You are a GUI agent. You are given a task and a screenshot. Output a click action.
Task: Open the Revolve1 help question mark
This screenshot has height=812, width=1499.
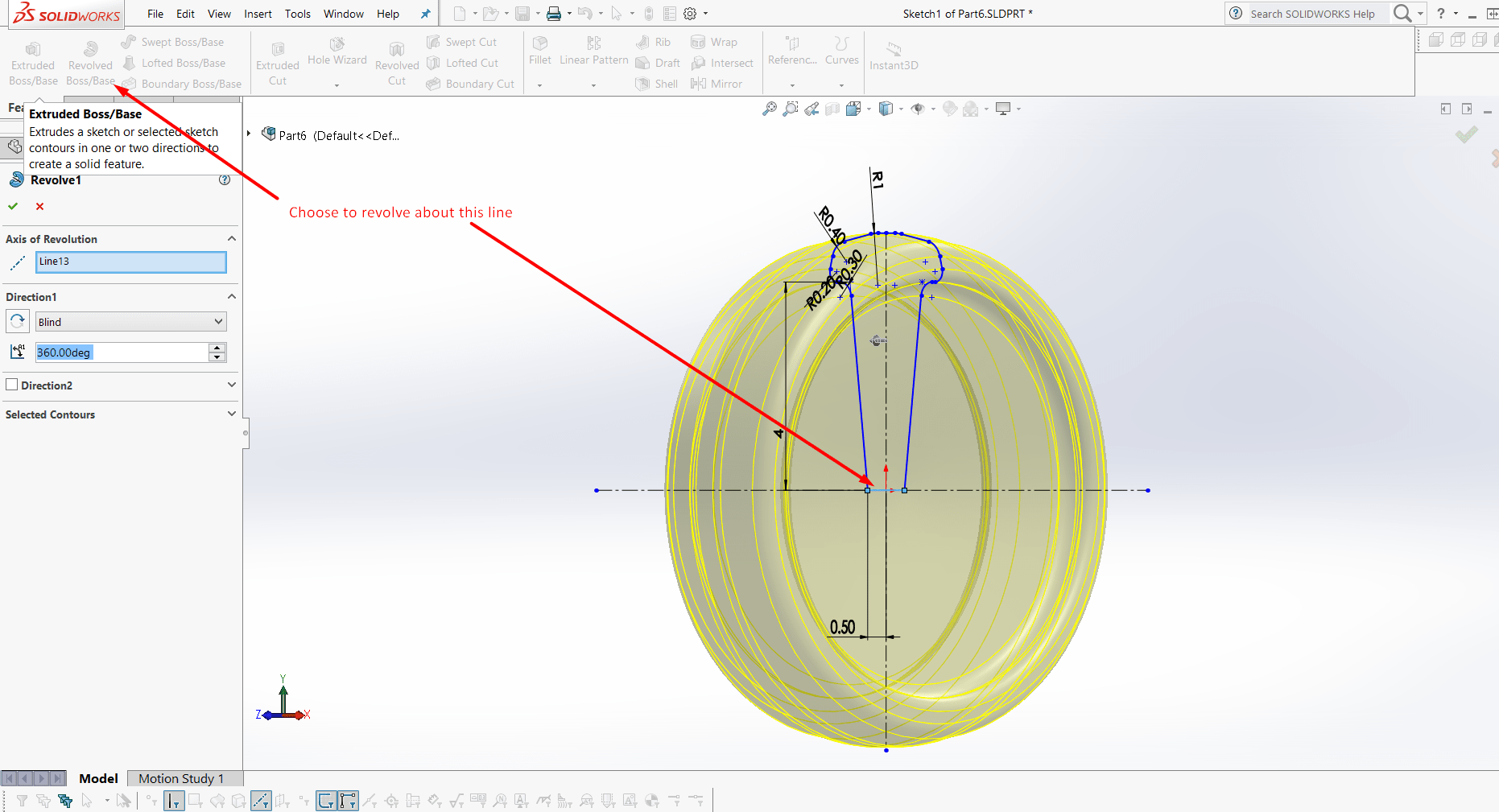click(225, 180)
